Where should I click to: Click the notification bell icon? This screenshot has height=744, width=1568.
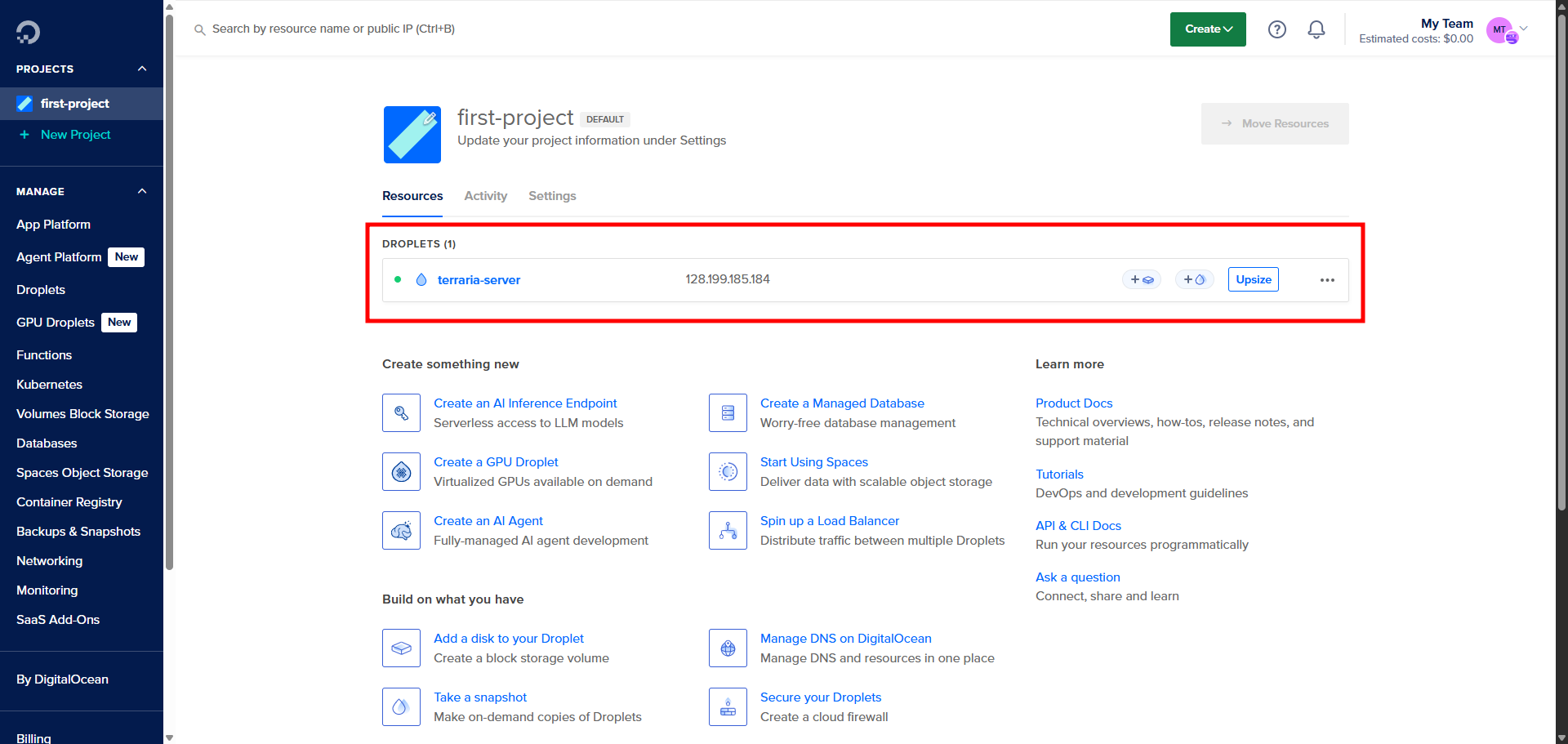(1316, 29)
